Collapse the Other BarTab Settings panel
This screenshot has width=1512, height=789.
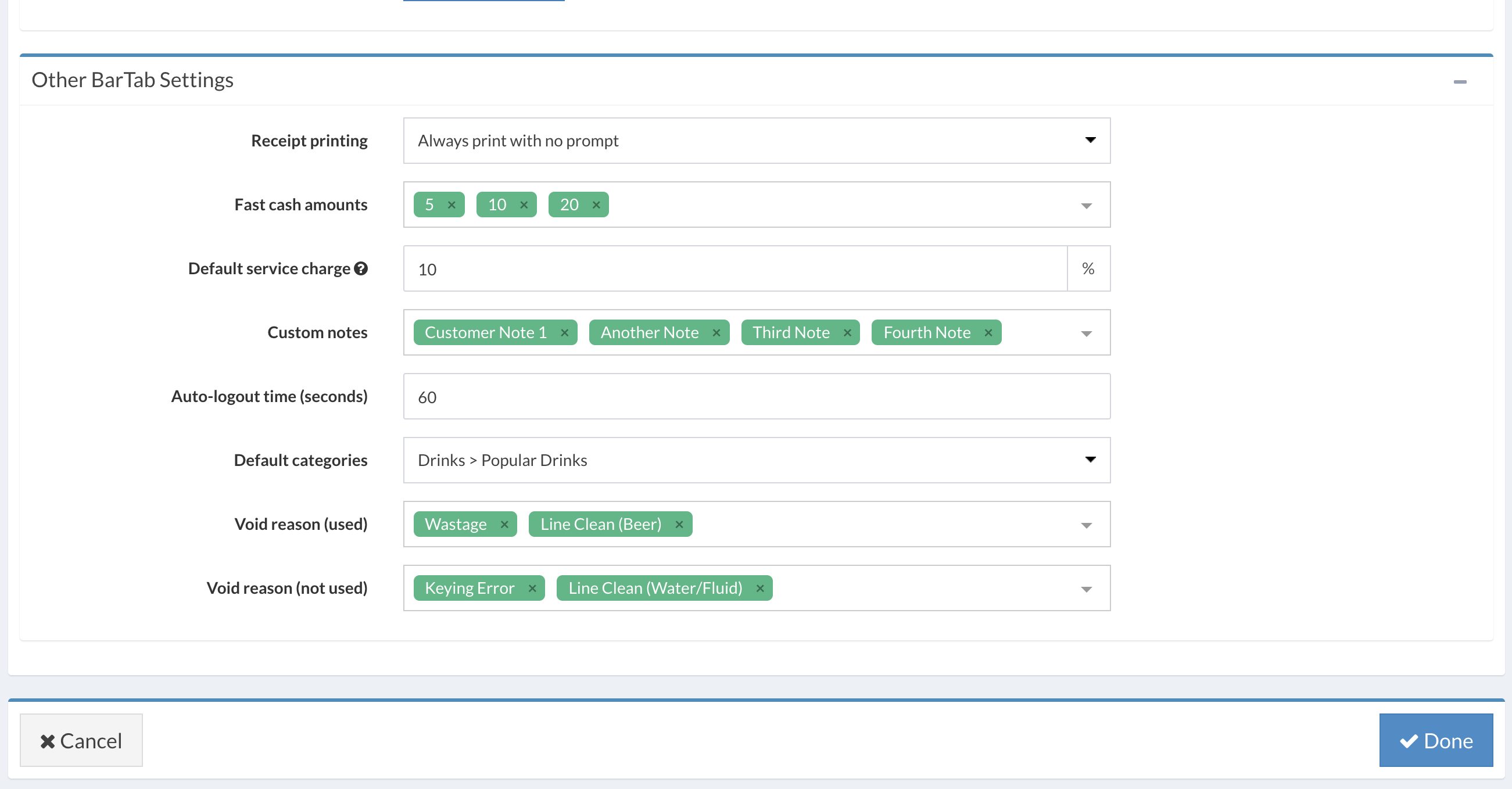pos(1460,81)
